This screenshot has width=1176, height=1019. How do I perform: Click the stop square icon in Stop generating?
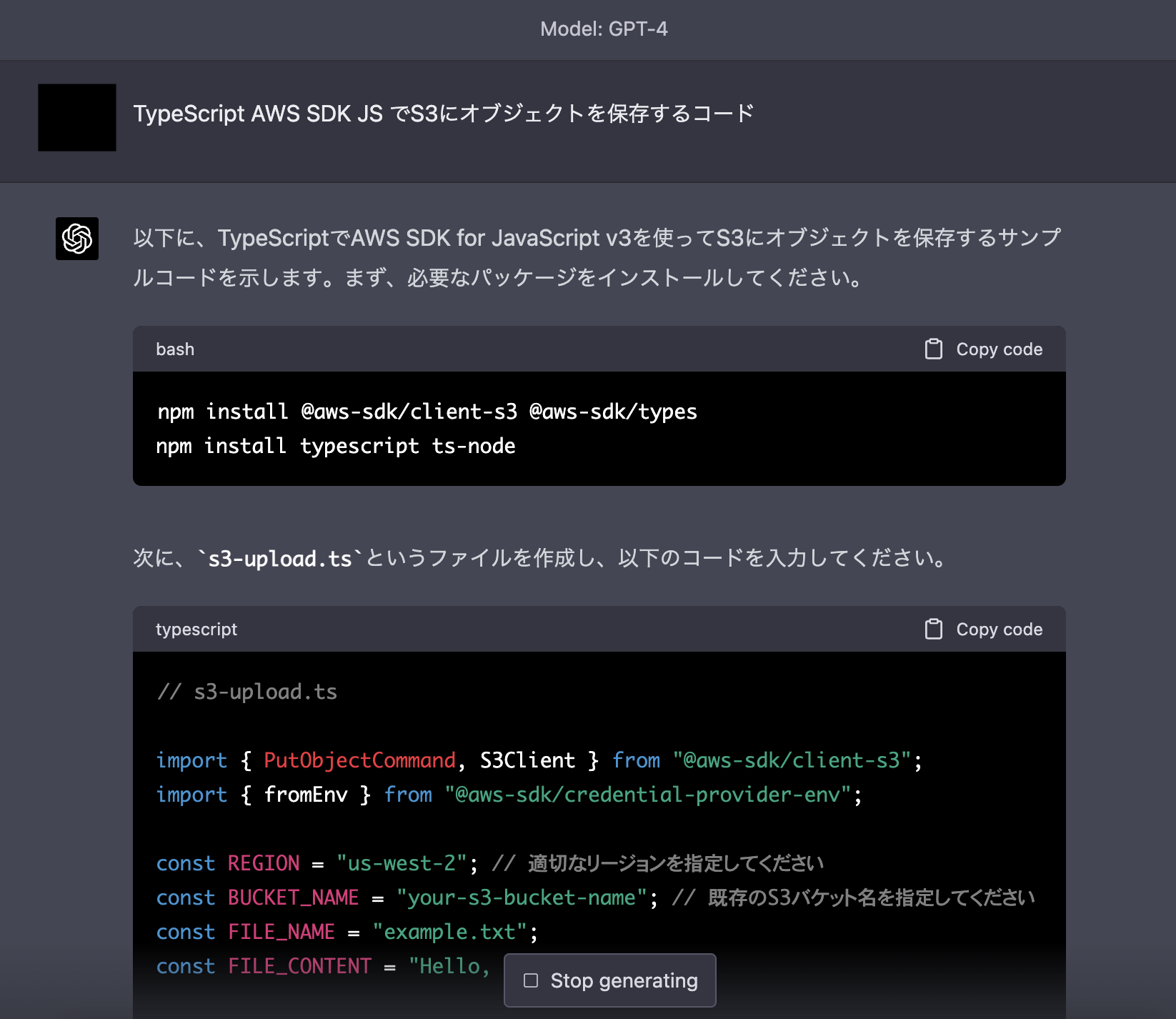point(530,980)
